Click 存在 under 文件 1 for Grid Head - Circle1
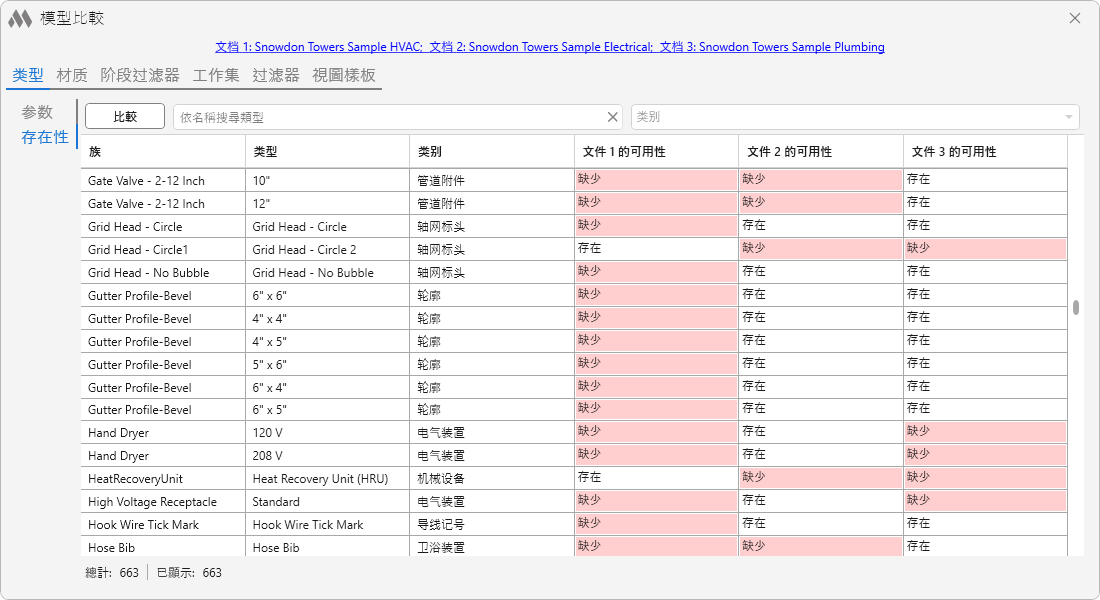Screen dimensions: 1100x600 pyautogui.click(x=657, y=250)
